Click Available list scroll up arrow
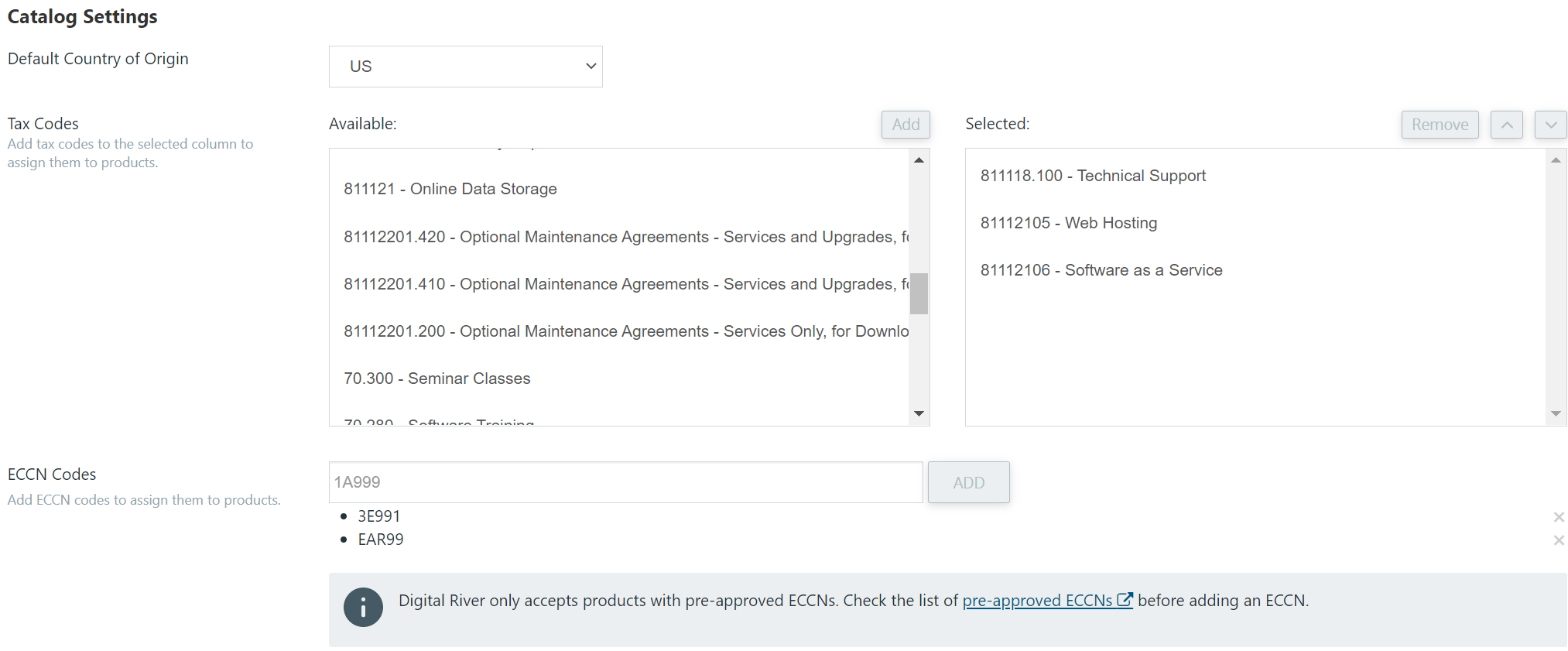 [x=919, y=159]
